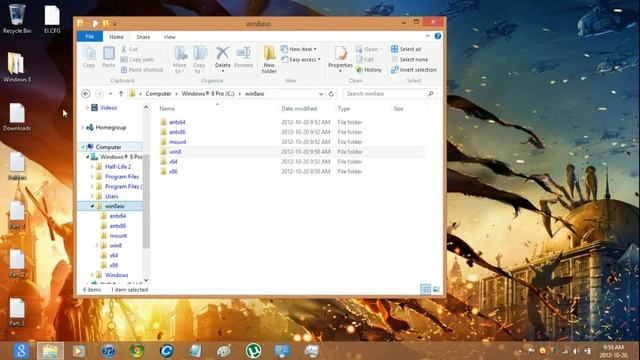Open the Open button dropdown in ribbon
This screenshot has height=360, width=640.
click(x=369, y=49)
